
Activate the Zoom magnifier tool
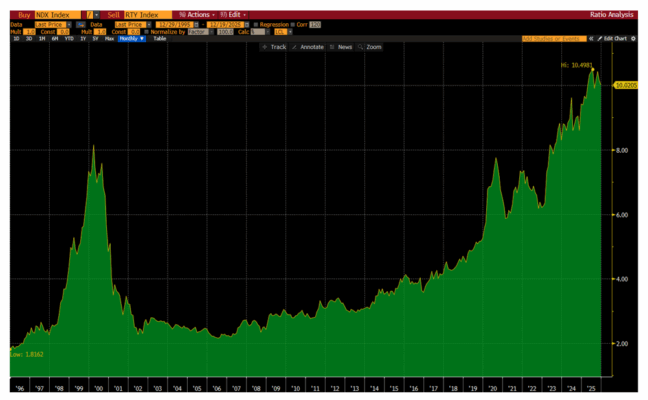tap(360, 47)
